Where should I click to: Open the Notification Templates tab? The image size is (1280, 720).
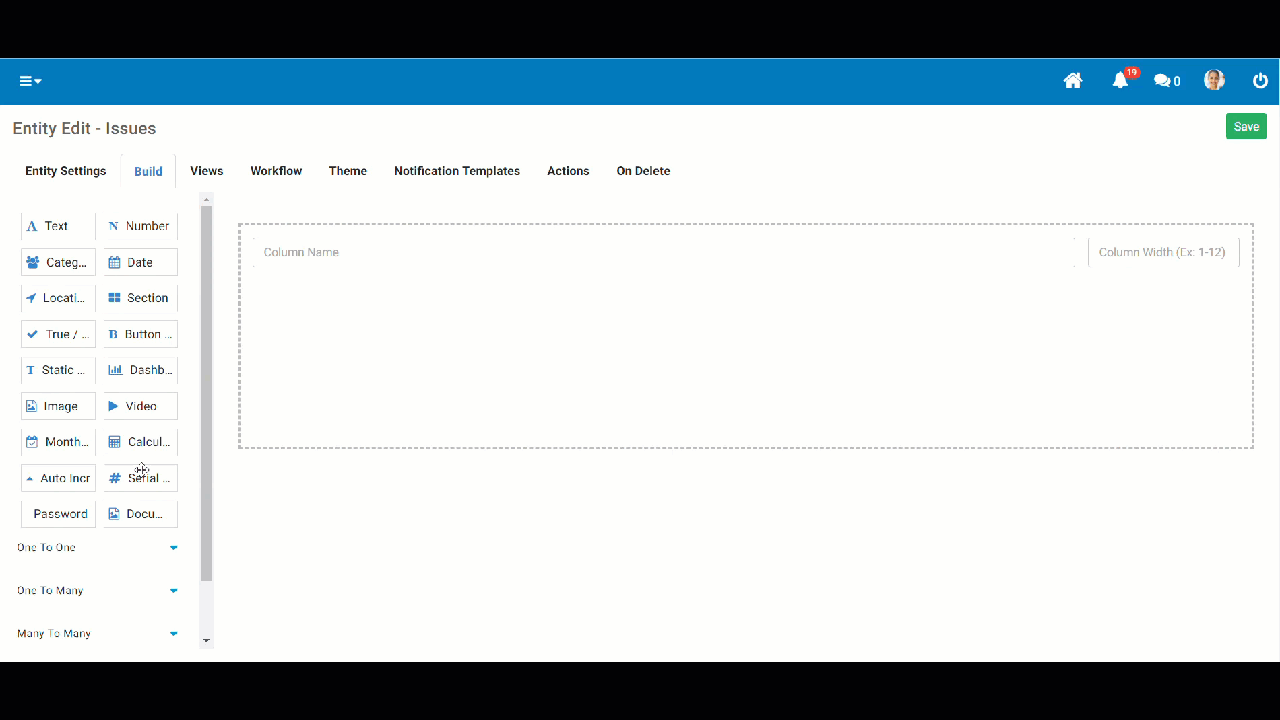tap(456, 171)
